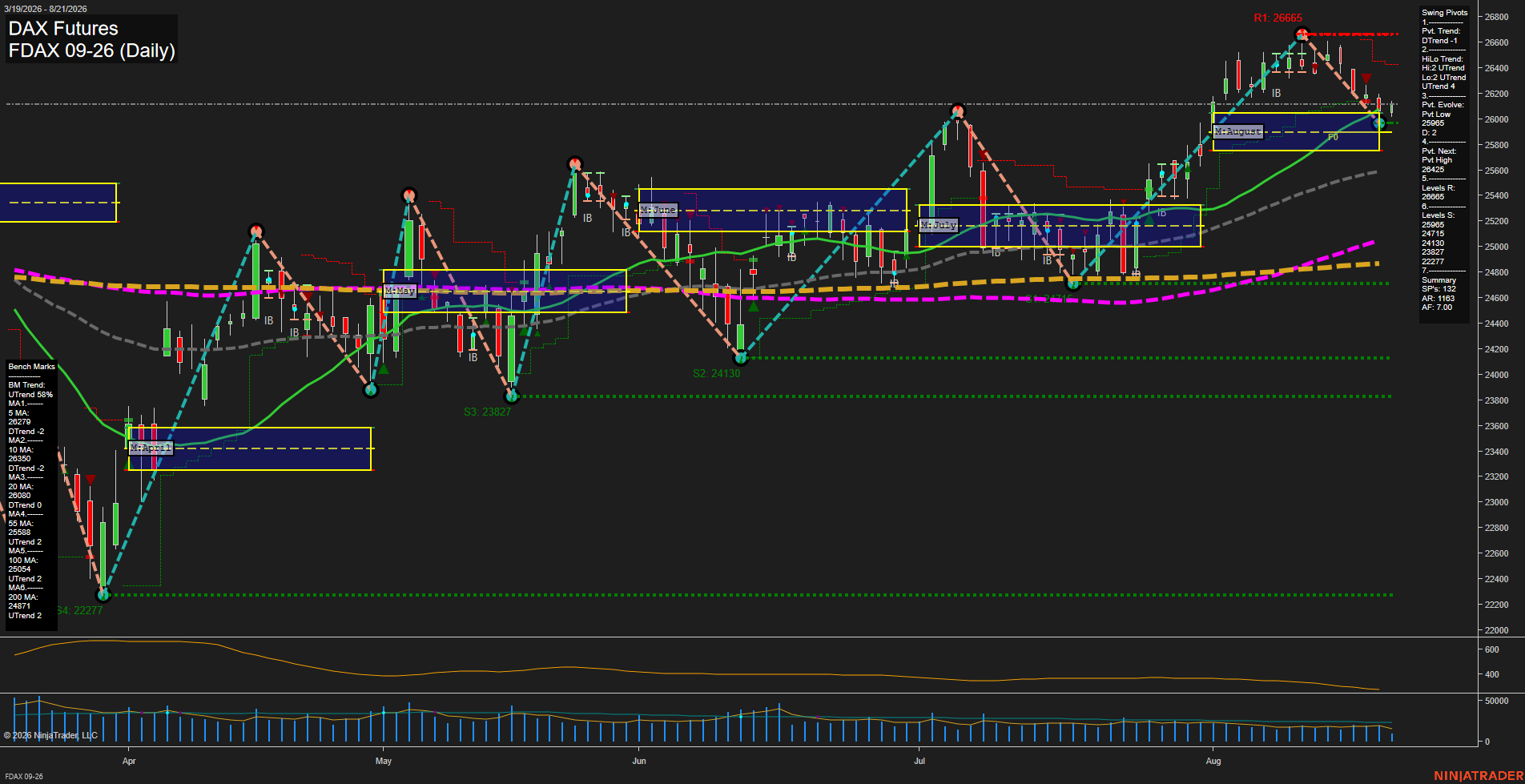Click the early-May swing high pivot circle
Screen dimensions: 1525x784
tap(409, 195)
